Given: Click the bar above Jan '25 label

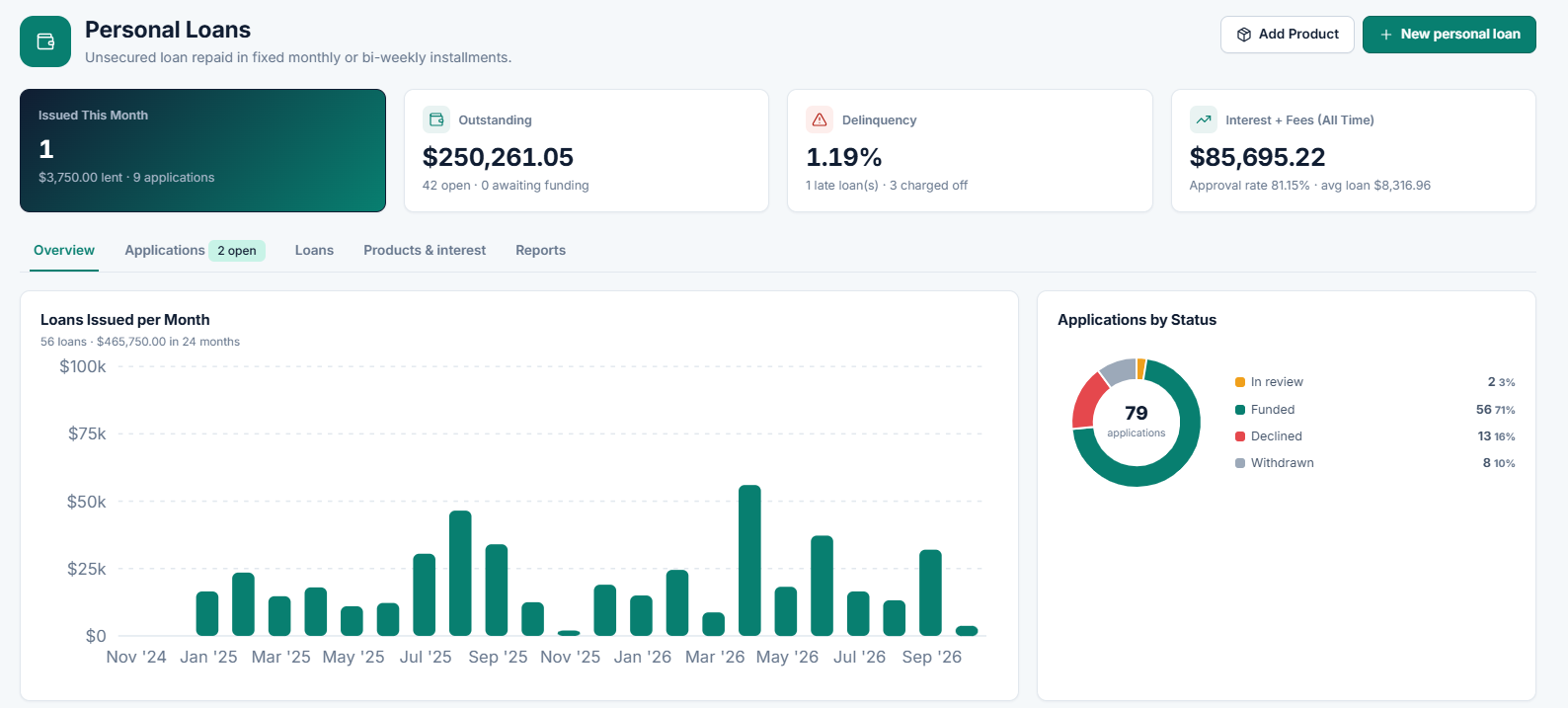Looking at the screenshot, I should point(207,613).
